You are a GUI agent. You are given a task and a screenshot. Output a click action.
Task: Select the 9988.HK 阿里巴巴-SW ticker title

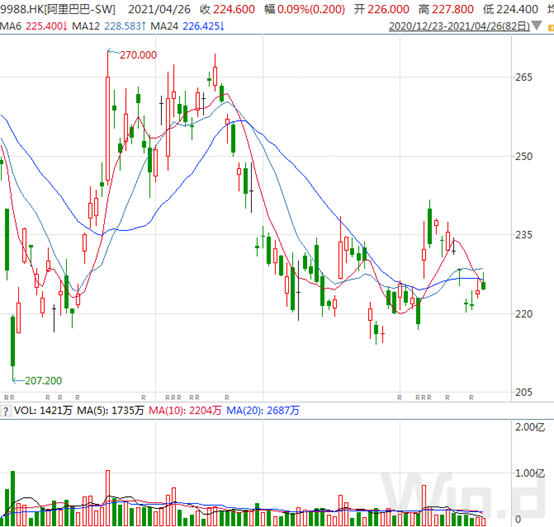(58, 9)
